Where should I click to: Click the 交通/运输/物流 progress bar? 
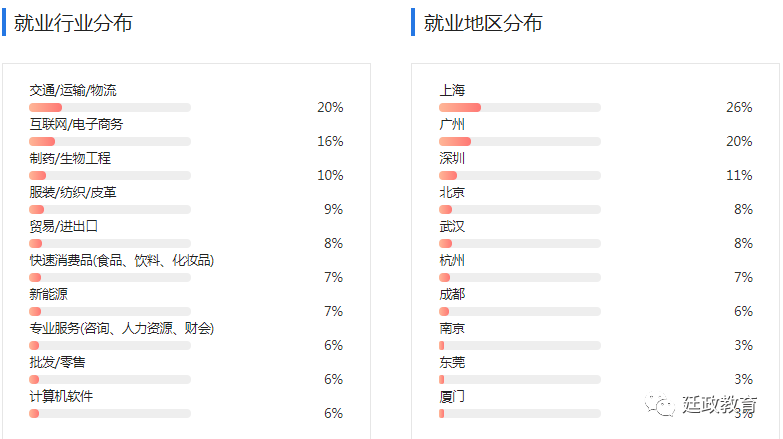pyautogui.click(x=110, y=107)
